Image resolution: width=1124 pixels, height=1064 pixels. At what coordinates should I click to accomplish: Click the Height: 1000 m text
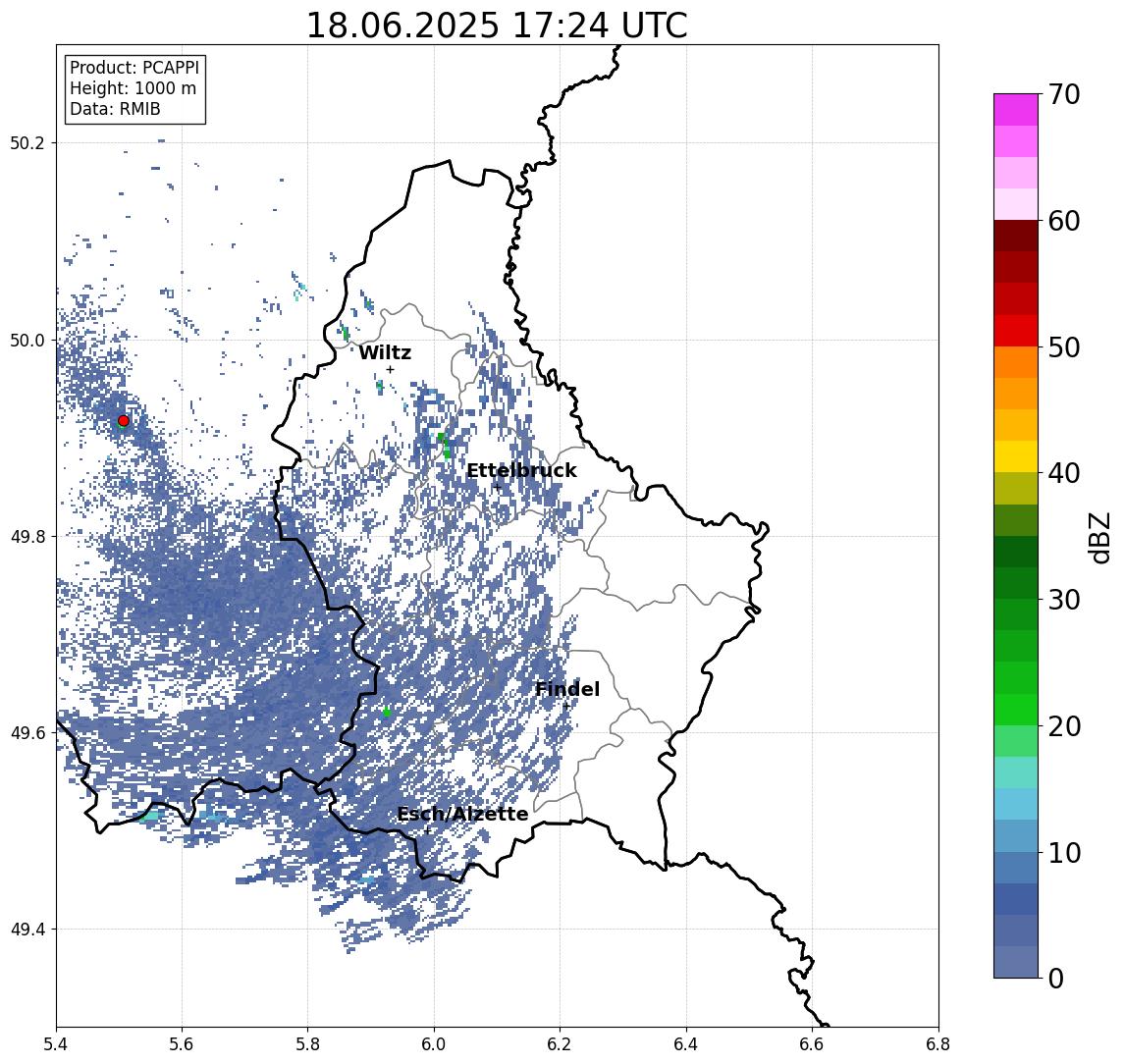click(133, 88)
